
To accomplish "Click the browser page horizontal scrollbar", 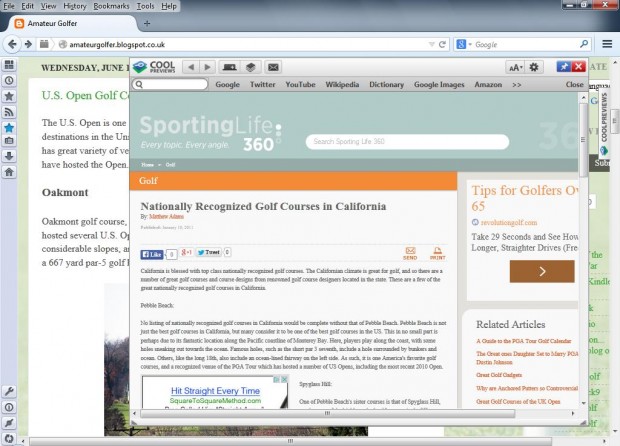I will pyautogui.click(x=290, y=441).
